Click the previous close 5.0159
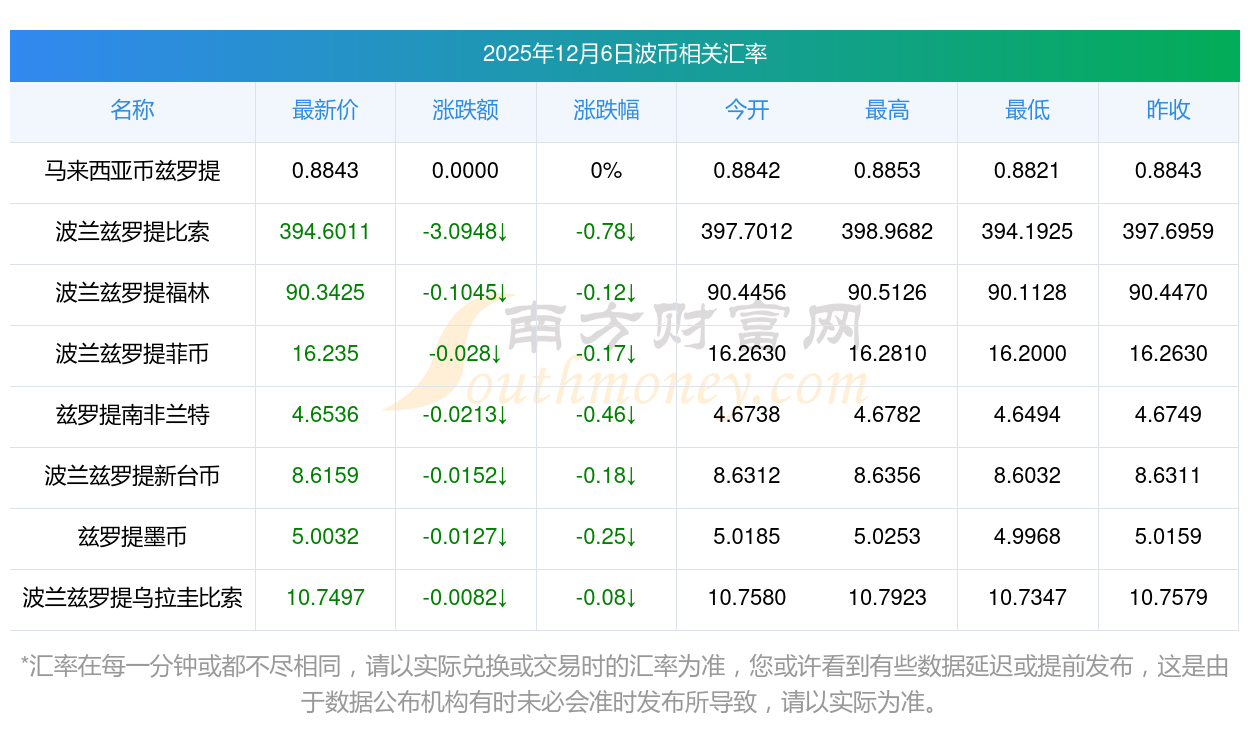 pyautogui.click(x=1168, y=537)
